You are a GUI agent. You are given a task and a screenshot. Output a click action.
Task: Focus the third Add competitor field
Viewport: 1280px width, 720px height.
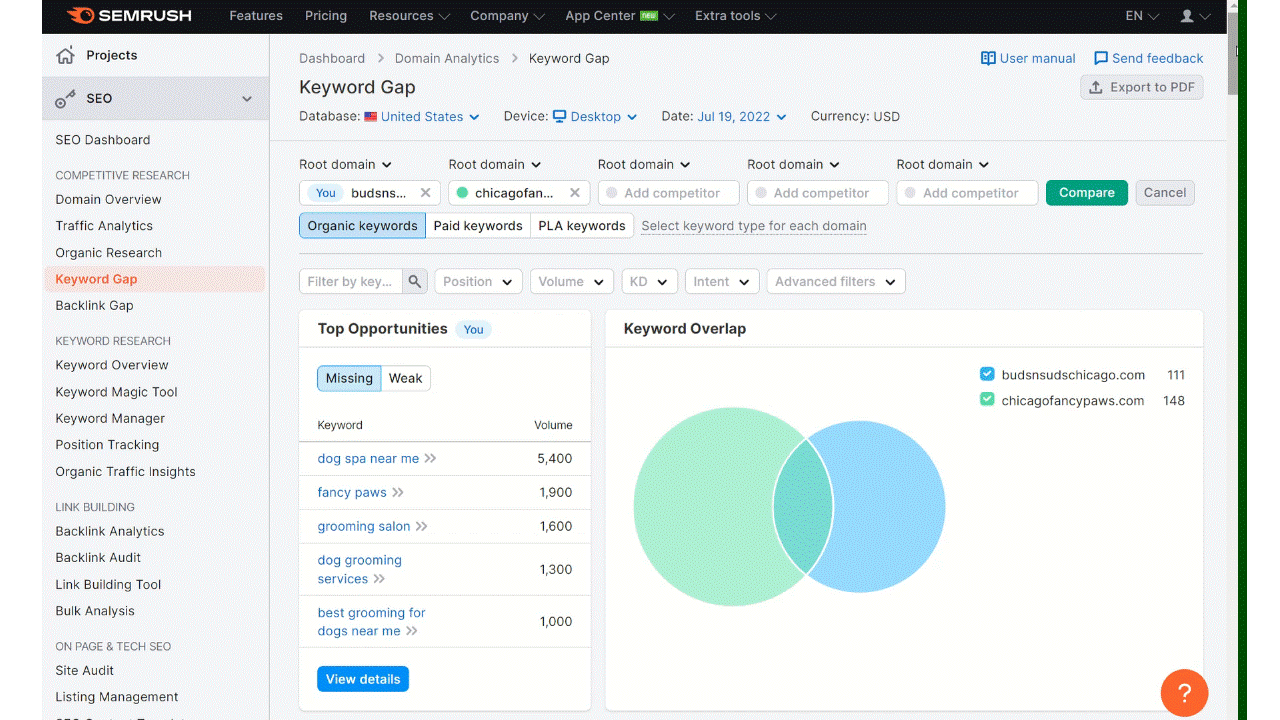[967, 193]
